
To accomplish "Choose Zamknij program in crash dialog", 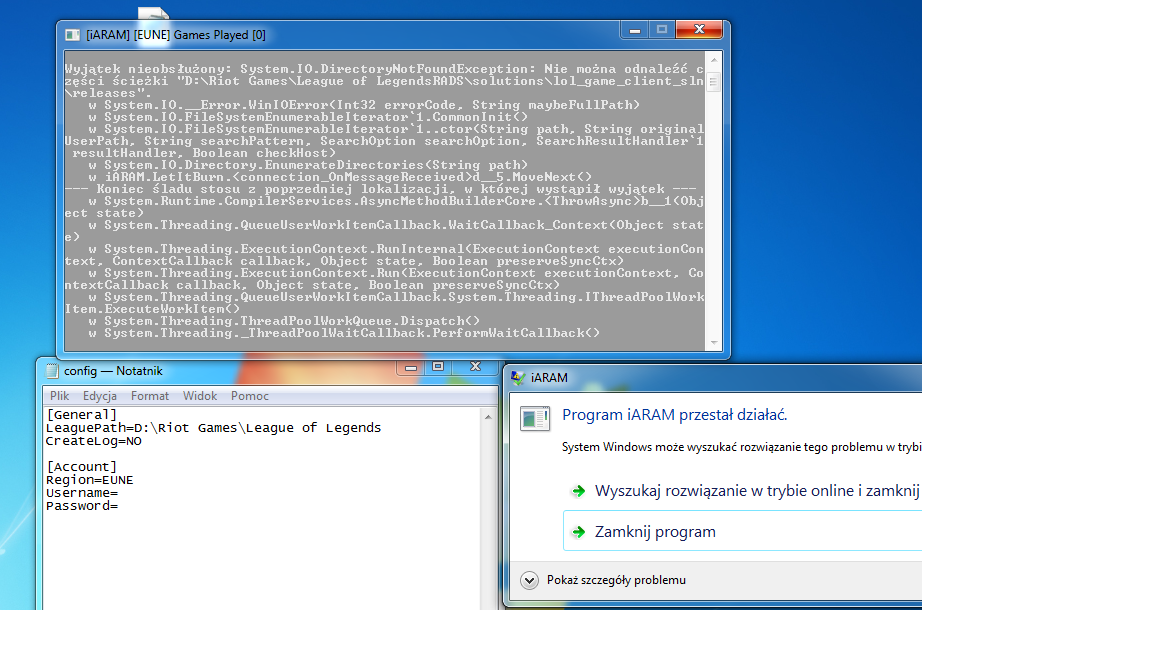I will [742, 530].
